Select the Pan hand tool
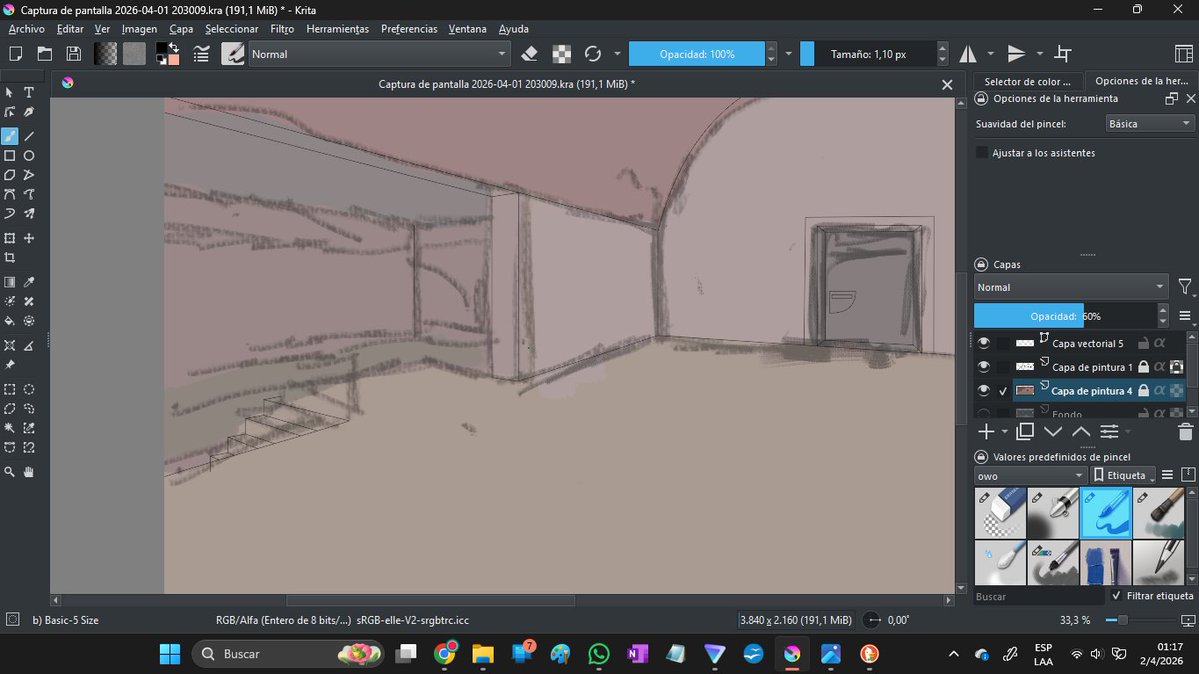 coord(29,472)
